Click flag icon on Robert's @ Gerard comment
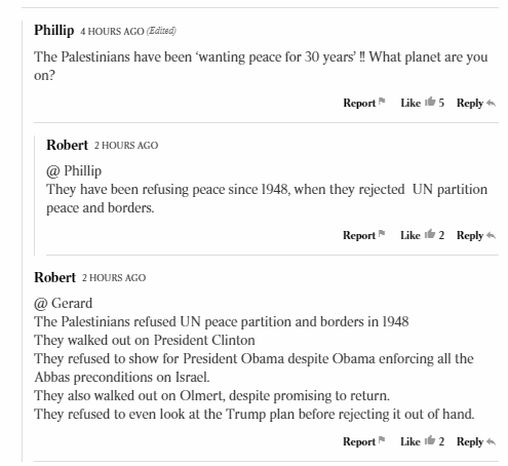 point(382,440)
